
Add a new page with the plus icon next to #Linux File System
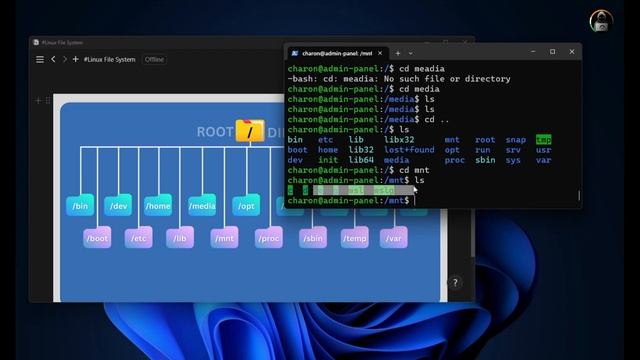[76, 59]
